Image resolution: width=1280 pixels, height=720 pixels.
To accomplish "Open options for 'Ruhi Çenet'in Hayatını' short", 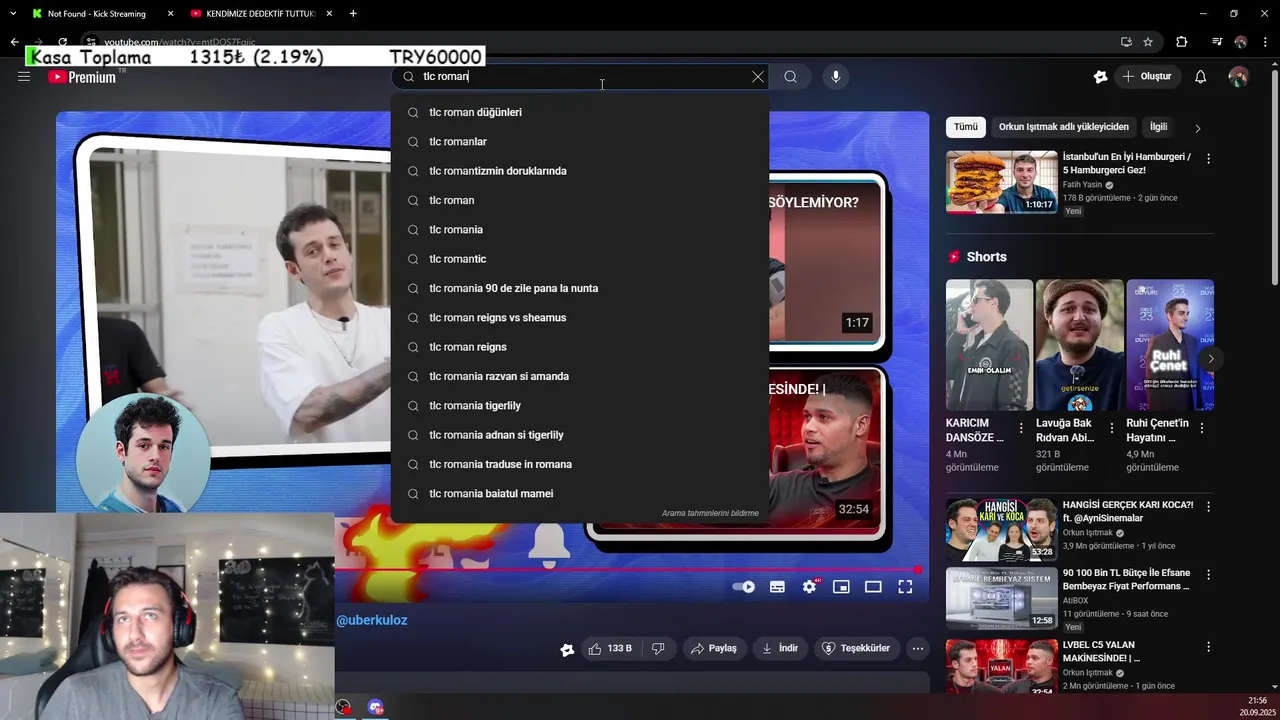I will tap(1201, 428).
